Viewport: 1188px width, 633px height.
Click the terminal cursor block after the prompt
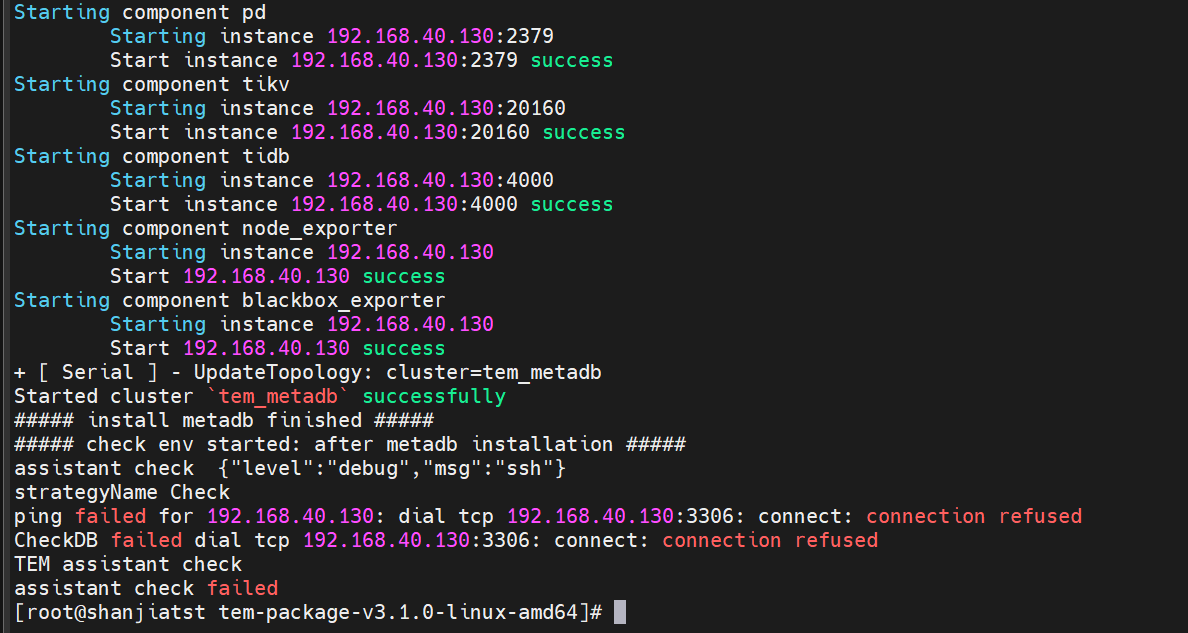coord(620,612)
